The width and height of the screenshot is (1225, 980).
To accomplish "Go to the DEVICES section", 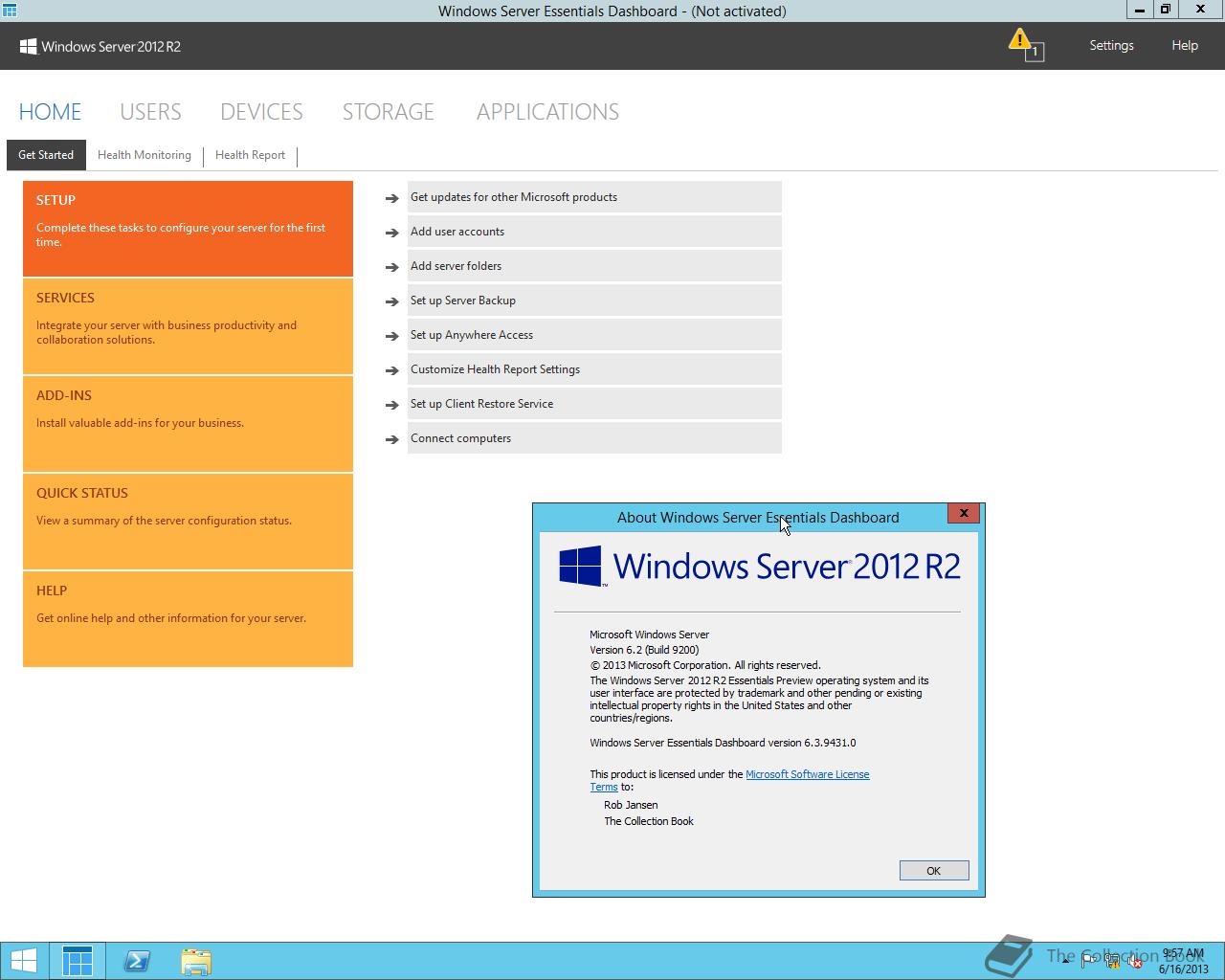I will (261, 112).
